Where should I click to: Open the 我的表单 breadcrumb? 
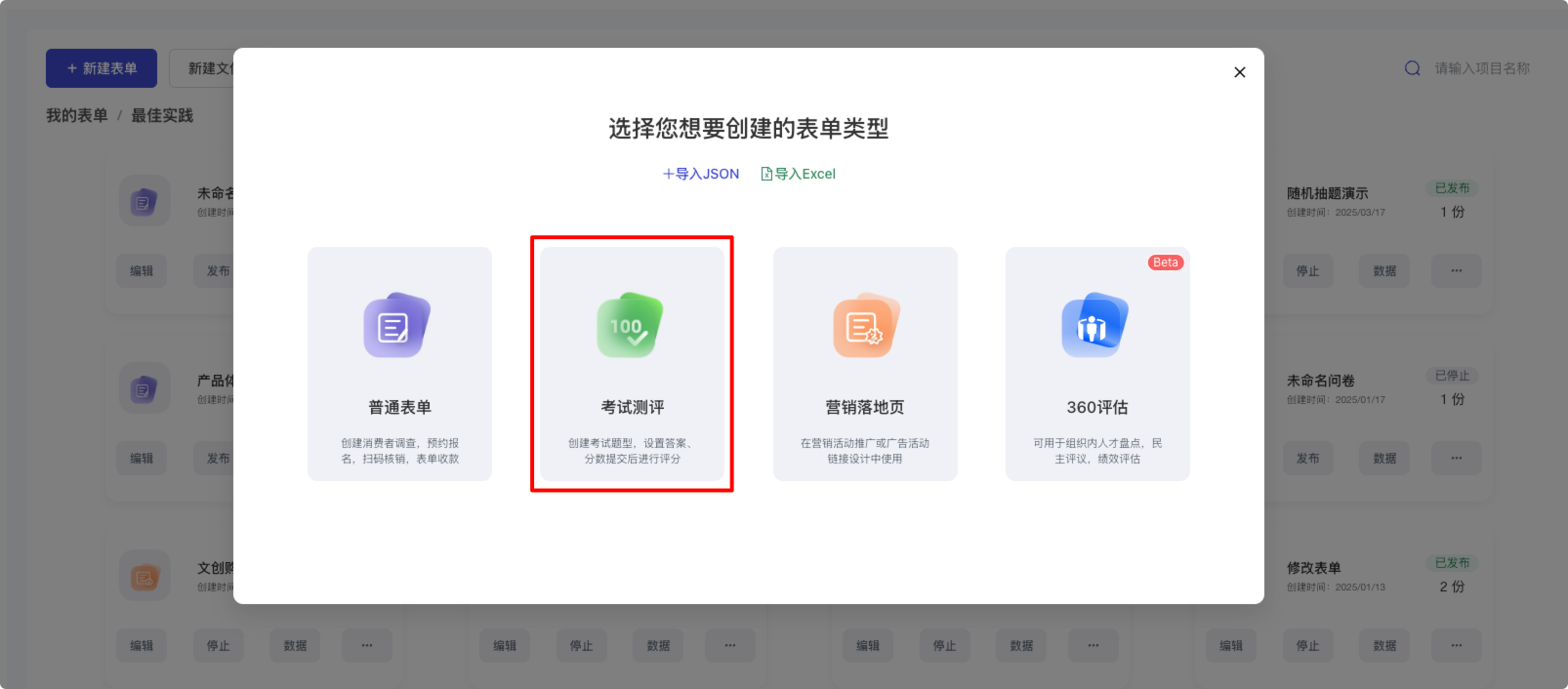click(x=77, y=115)
